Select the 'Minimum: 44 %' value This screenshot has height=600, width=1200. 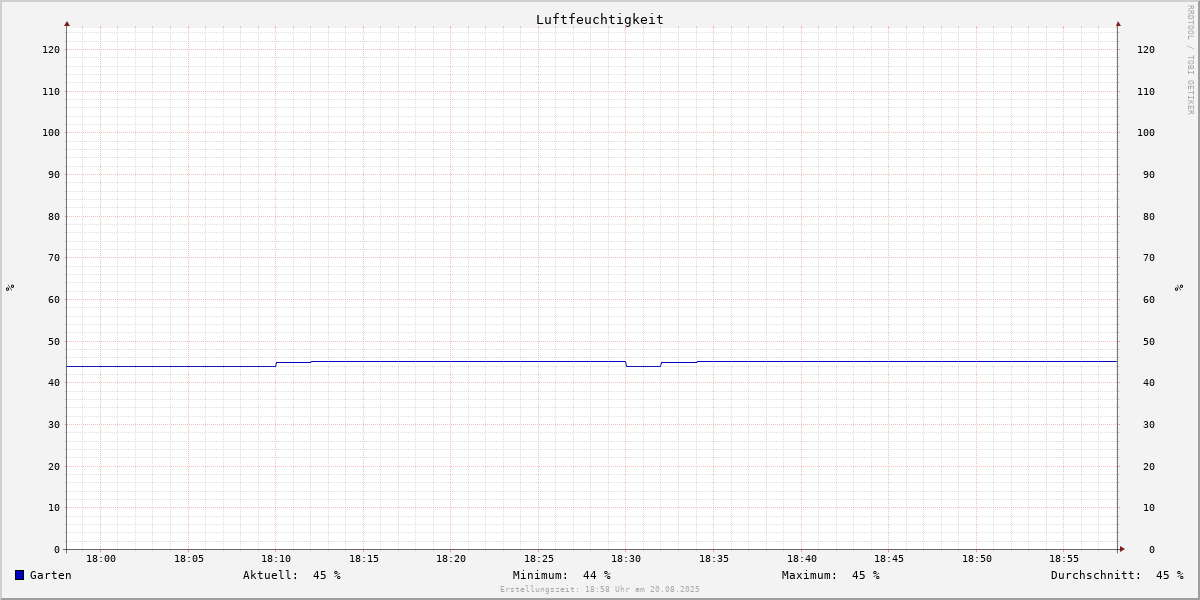(562, 575)
